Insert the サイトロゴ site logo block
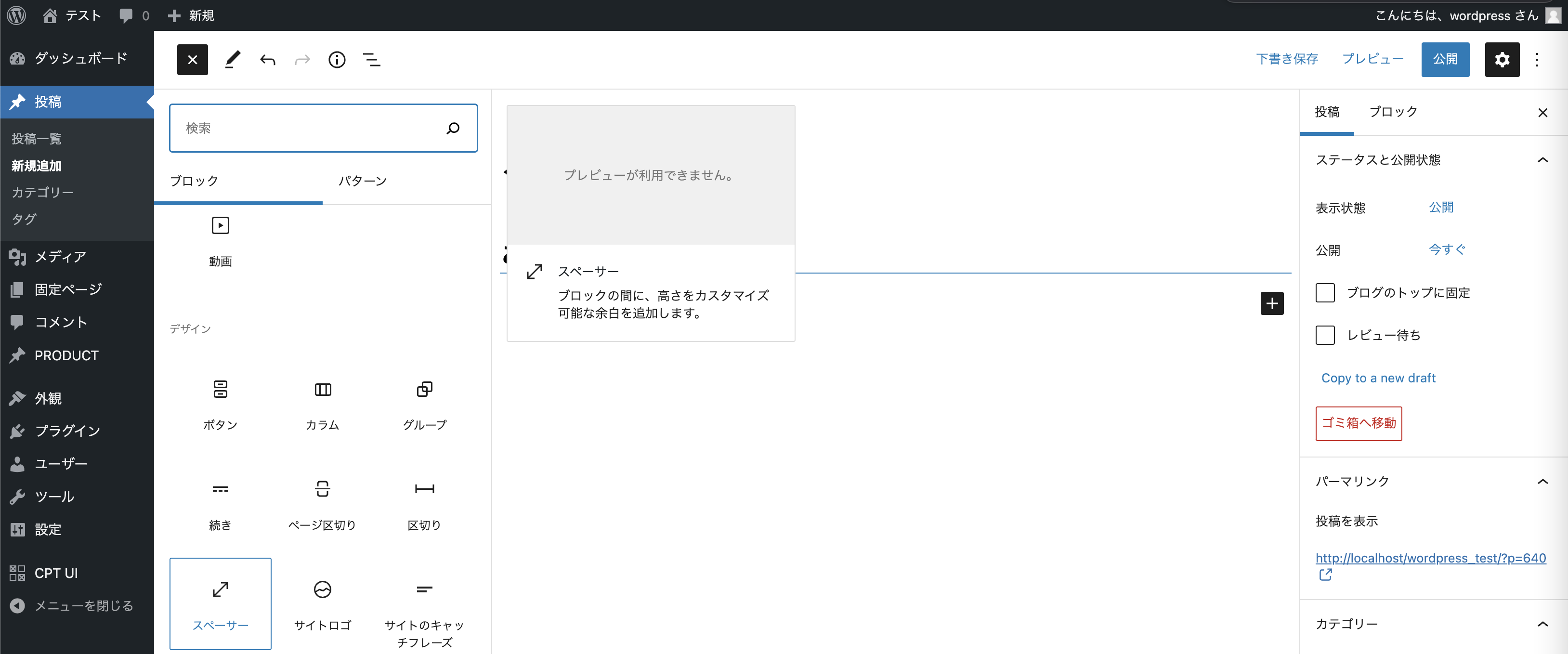 323,604
